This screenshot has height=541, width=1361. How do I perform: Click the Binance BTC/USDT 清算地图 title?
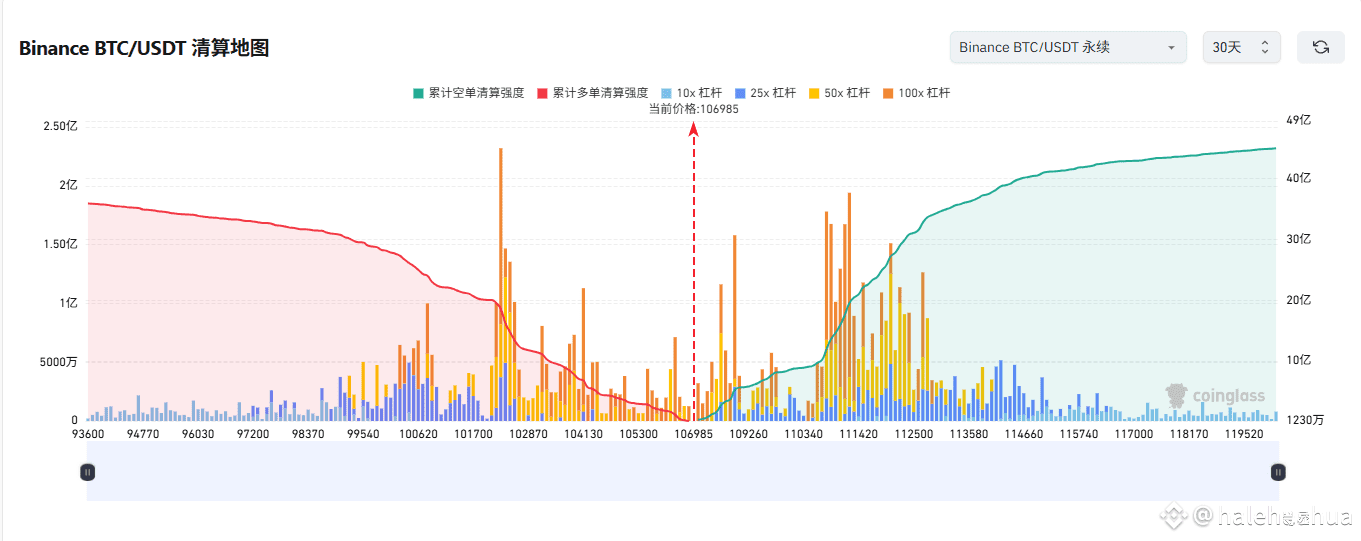pyautogui.click(x=144, y=48)
